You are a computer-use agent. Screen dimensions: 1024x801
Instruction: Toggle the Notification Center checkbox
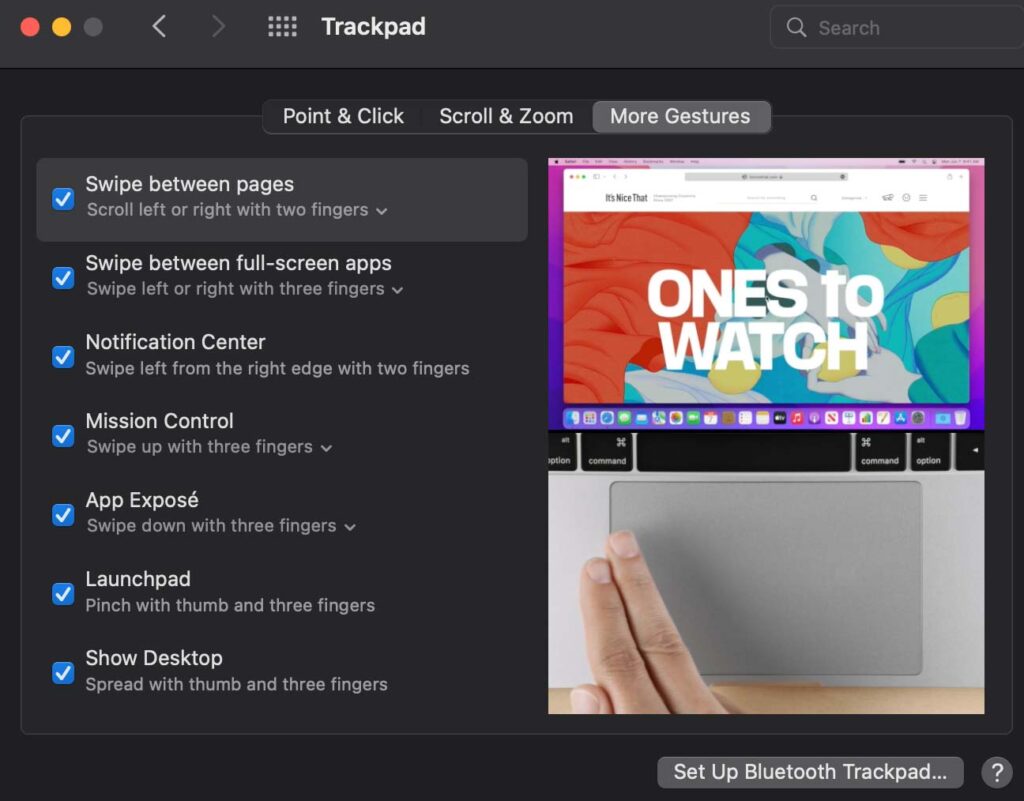click(x=63, y=356)
